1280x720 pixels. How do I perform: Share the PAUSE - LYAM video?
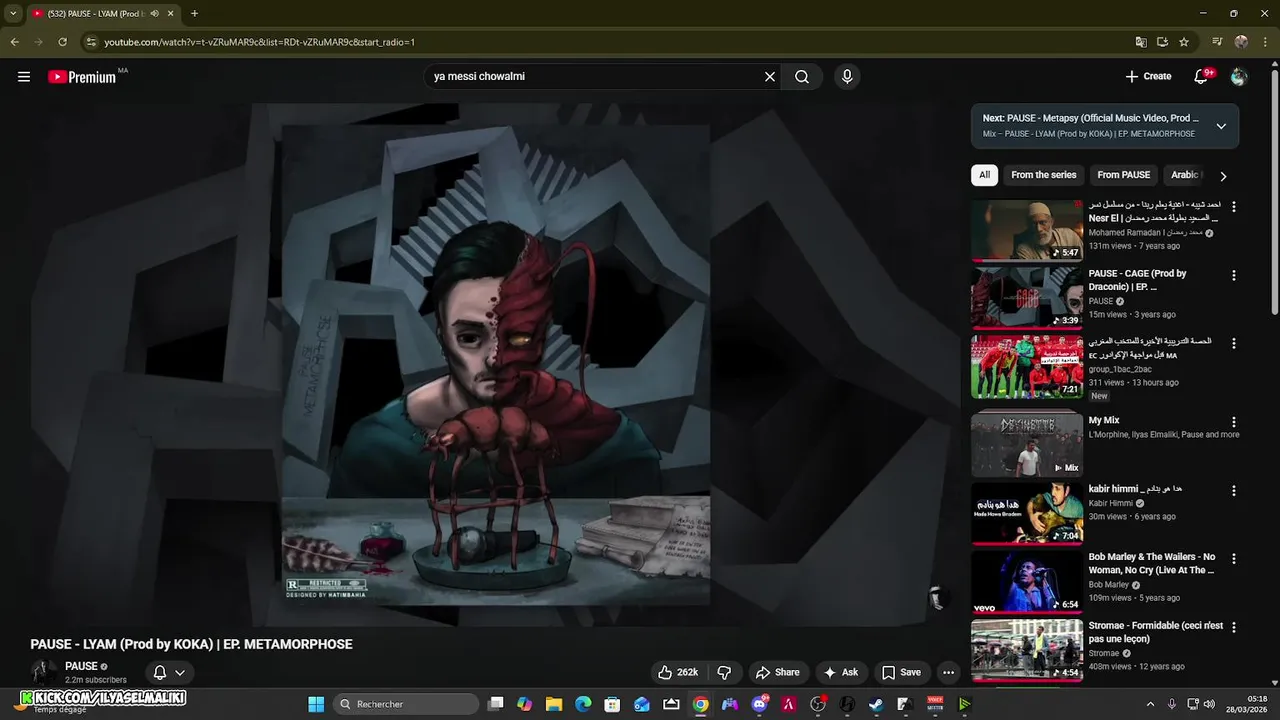pos(777,672)
